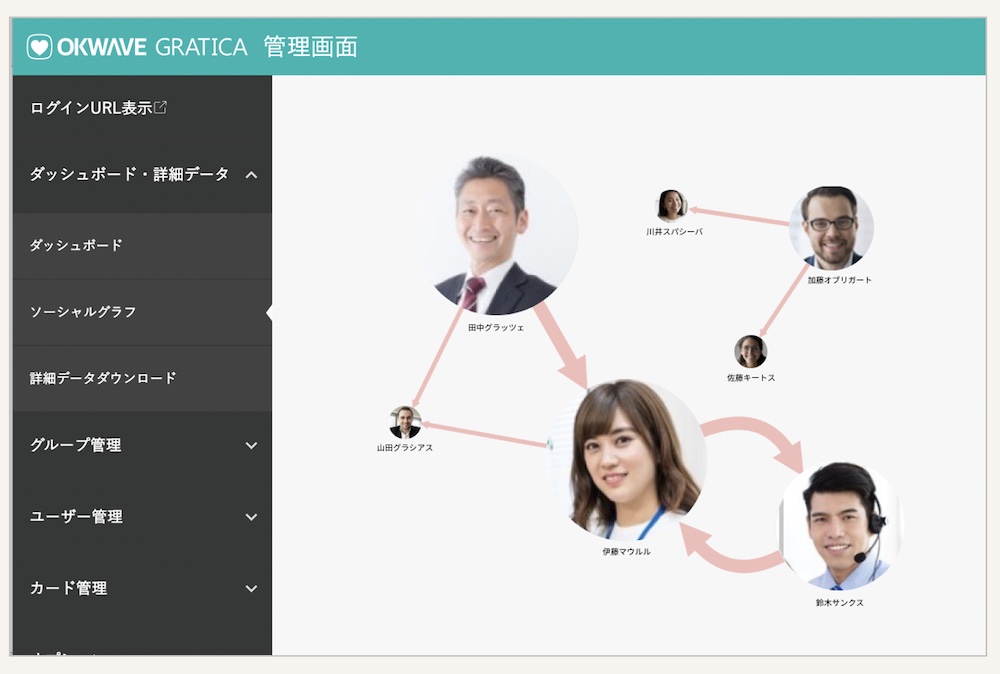The width and height of the screenshot is (1000, 674).
Task: Open the ログインURL表示 link
Action: click(91, 108)
